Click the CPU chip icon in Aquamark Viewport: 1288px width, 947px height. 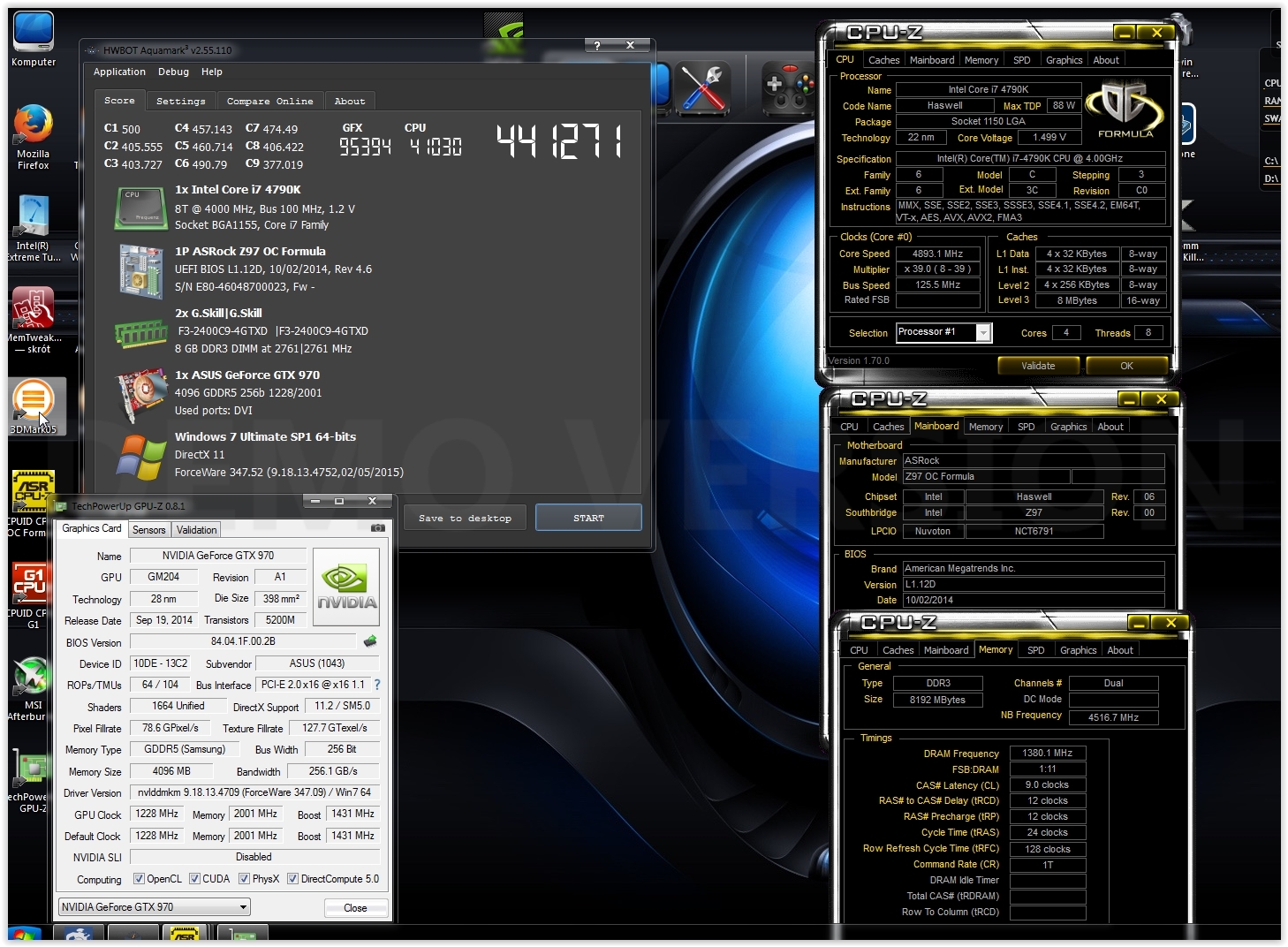141,208
